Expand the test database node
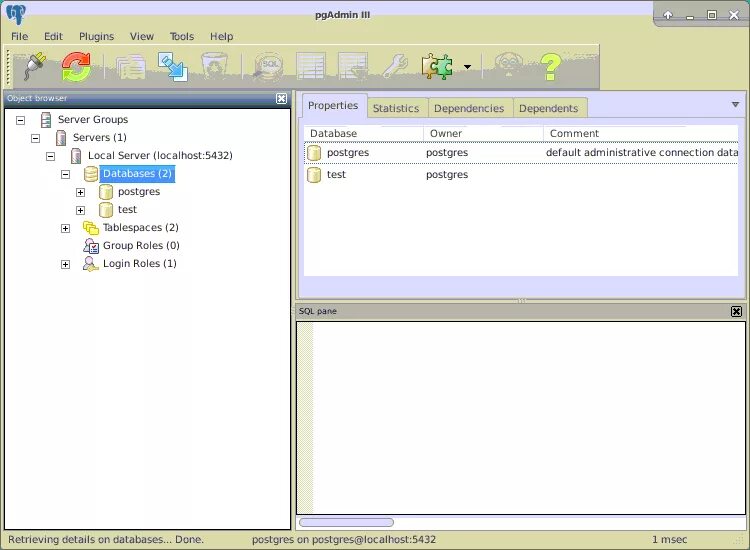 (x=80, y=210)
